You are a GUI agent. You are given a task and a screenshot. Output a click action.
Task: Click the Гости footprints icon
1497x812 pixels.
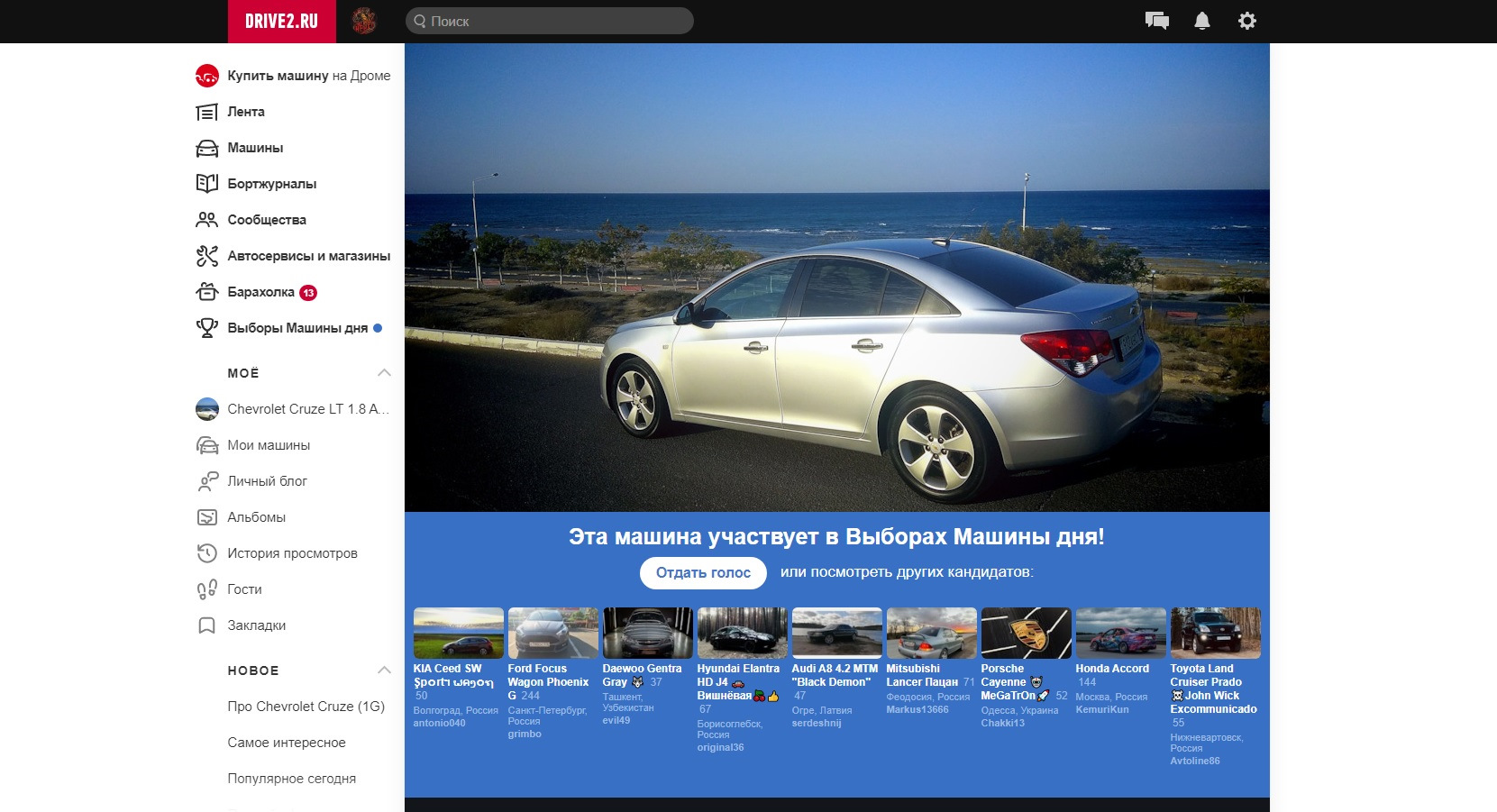click(207, 589)
